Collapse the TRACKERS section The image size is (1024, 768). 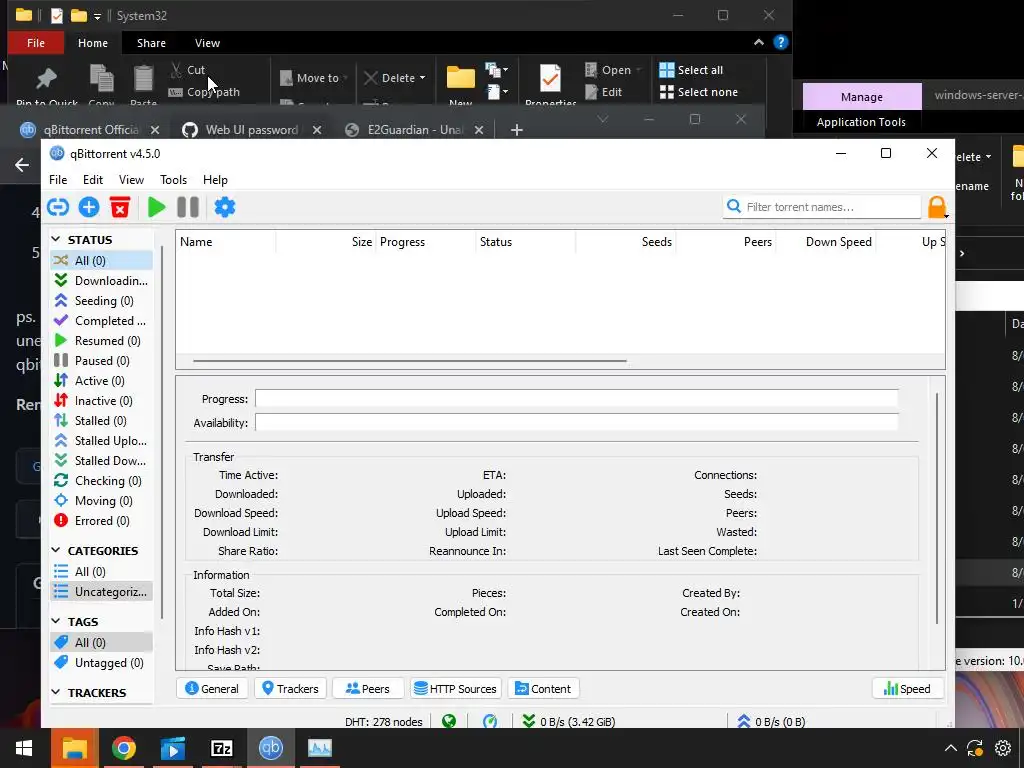tap(56, 692)
